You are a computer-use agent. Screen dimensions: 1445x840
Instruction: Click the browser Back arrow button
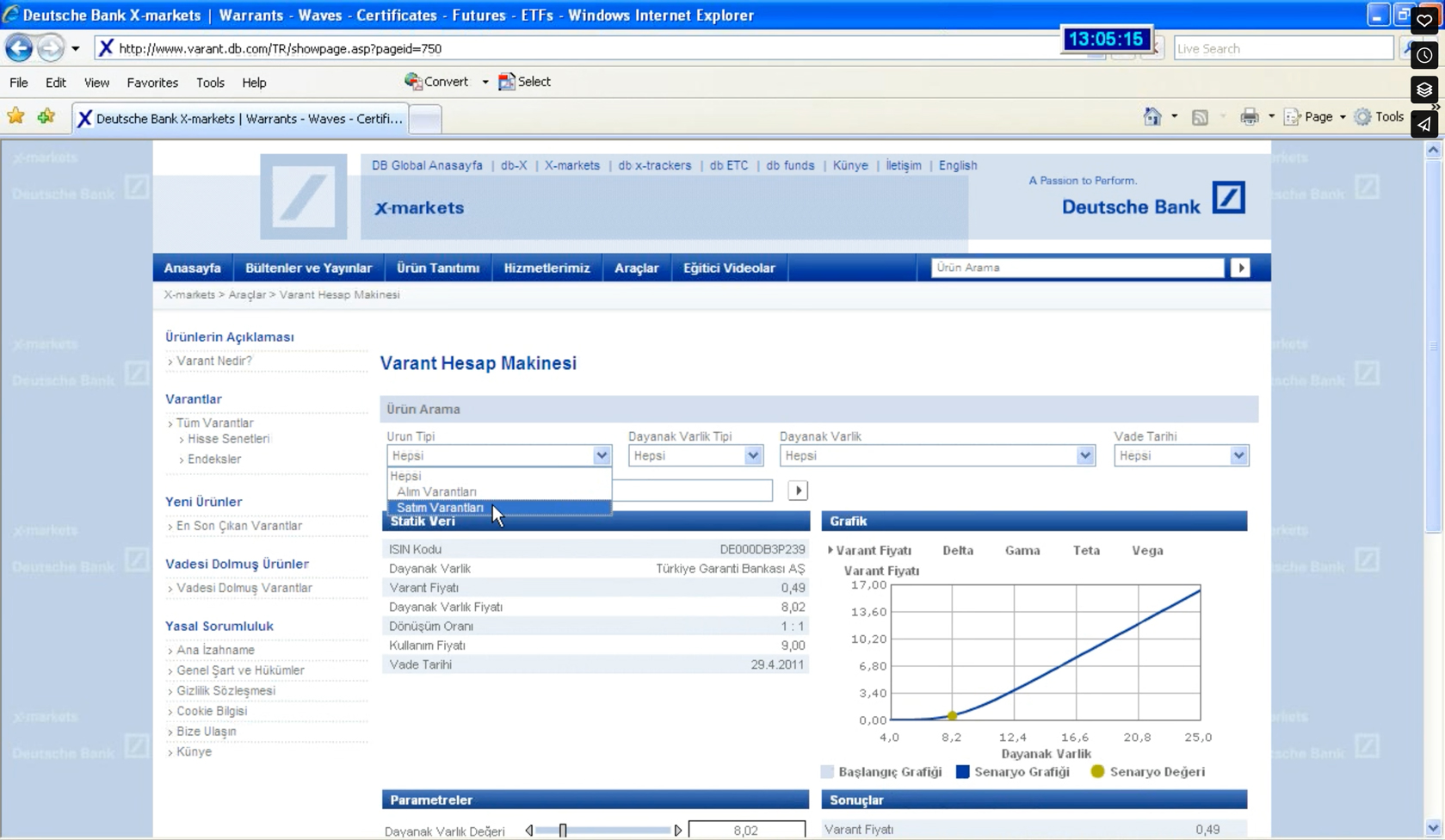19,48
